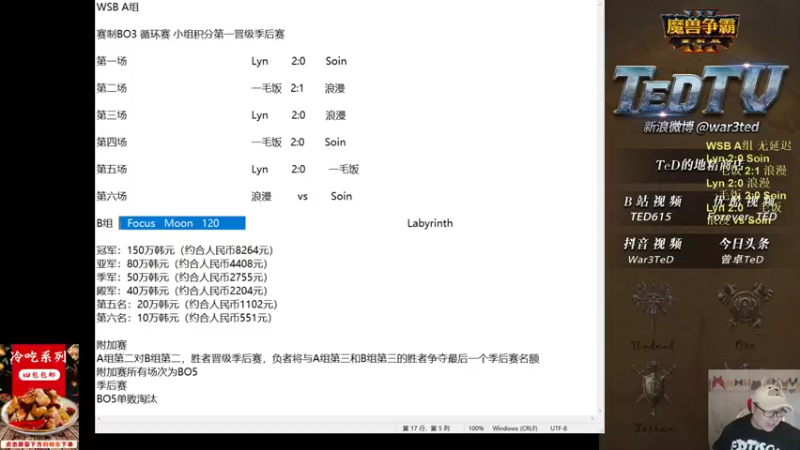Click the 100% zoom level in status bar
This screenshot has width=800, height=450.
click(476, 428)
